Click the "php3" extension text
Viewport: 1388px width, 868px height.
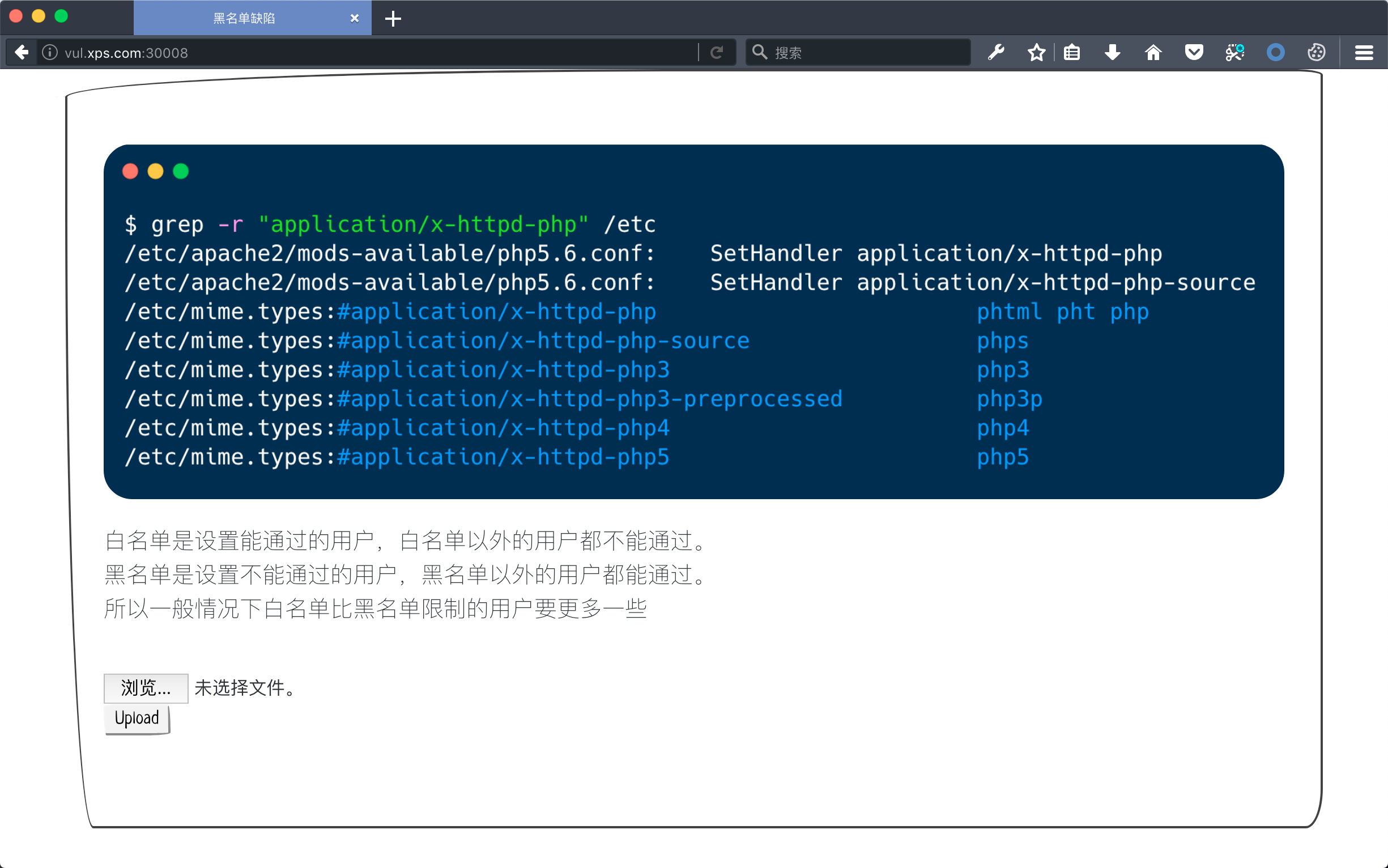pyautogui.click(x=1002, y=371)
